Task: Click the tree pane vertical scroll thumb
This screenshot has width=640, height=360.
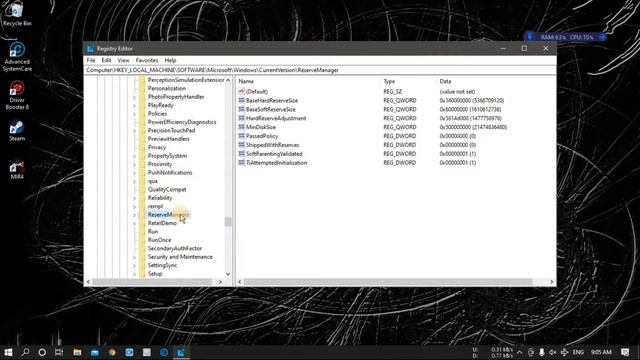Action: (228, 222)
